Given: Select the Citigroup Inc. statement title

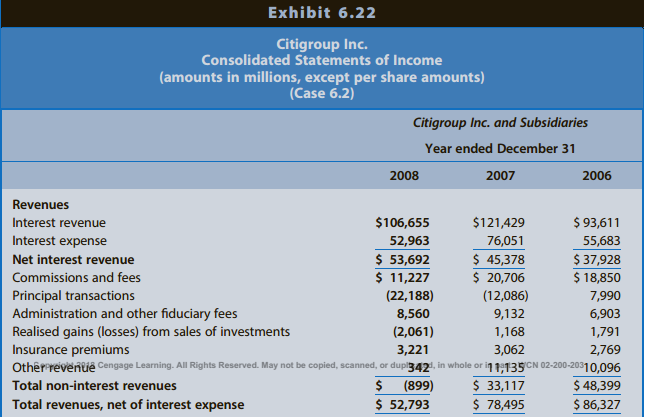Looking at the screenshot, I should (321, 45).
